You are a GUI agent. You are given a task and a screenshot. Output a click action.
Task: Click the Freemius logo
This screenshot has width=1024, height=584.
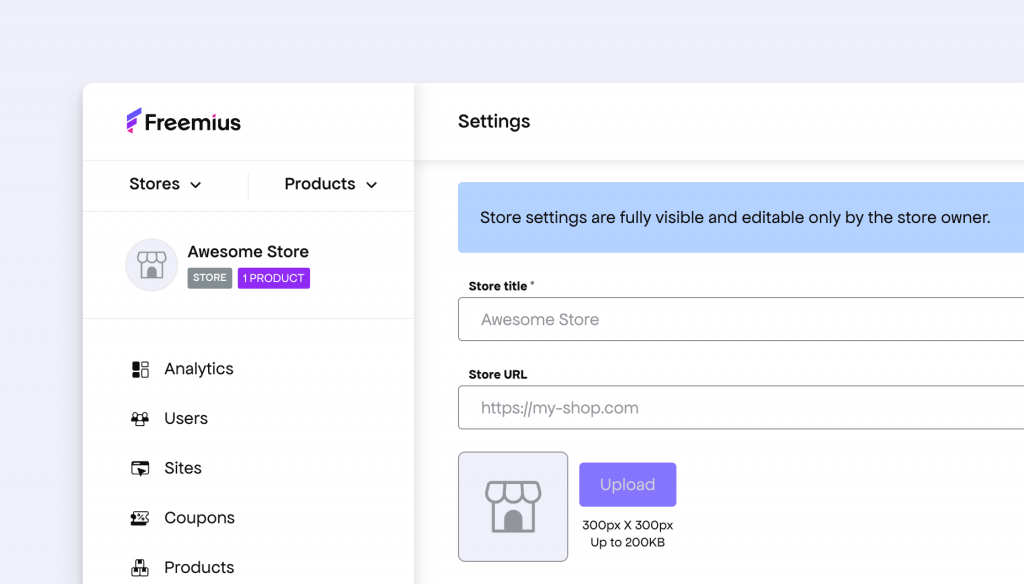point(183,120)
